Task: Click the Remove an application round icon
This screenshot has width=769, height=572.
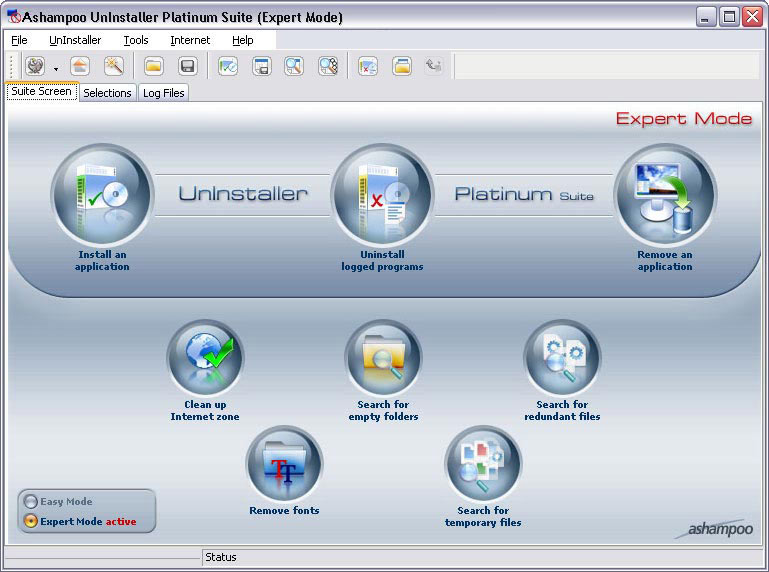Action: (665, 195)
